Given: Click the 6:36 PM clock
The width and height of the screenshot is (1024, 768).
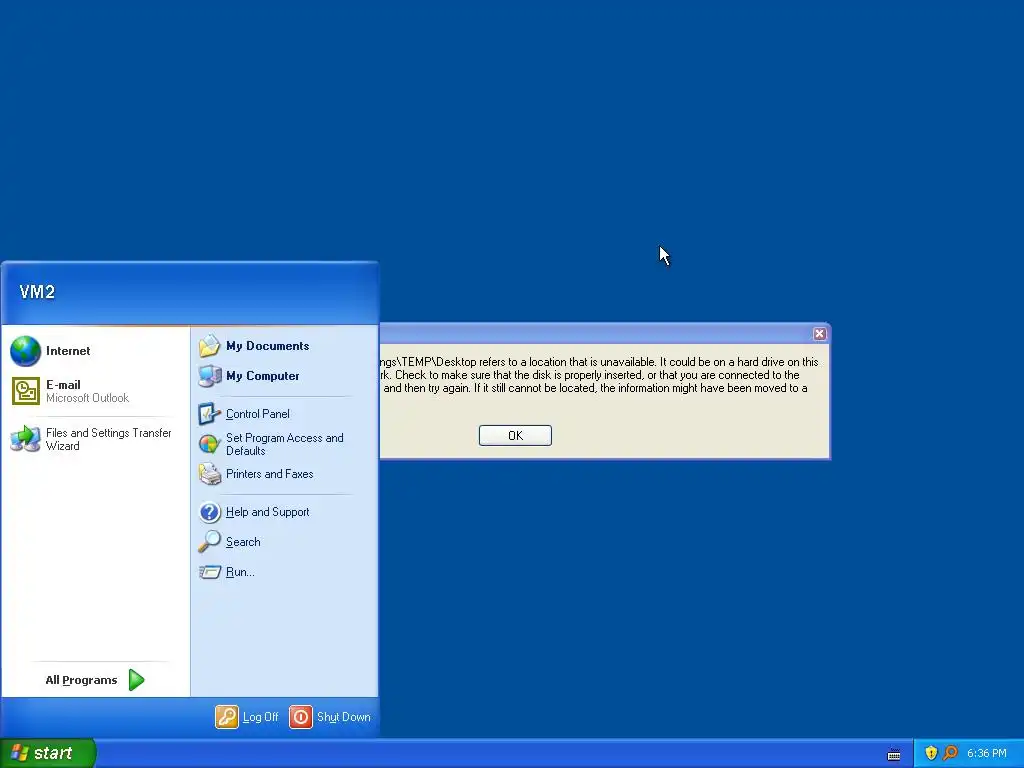Looking at the screenshot, I should coord(987,754).
